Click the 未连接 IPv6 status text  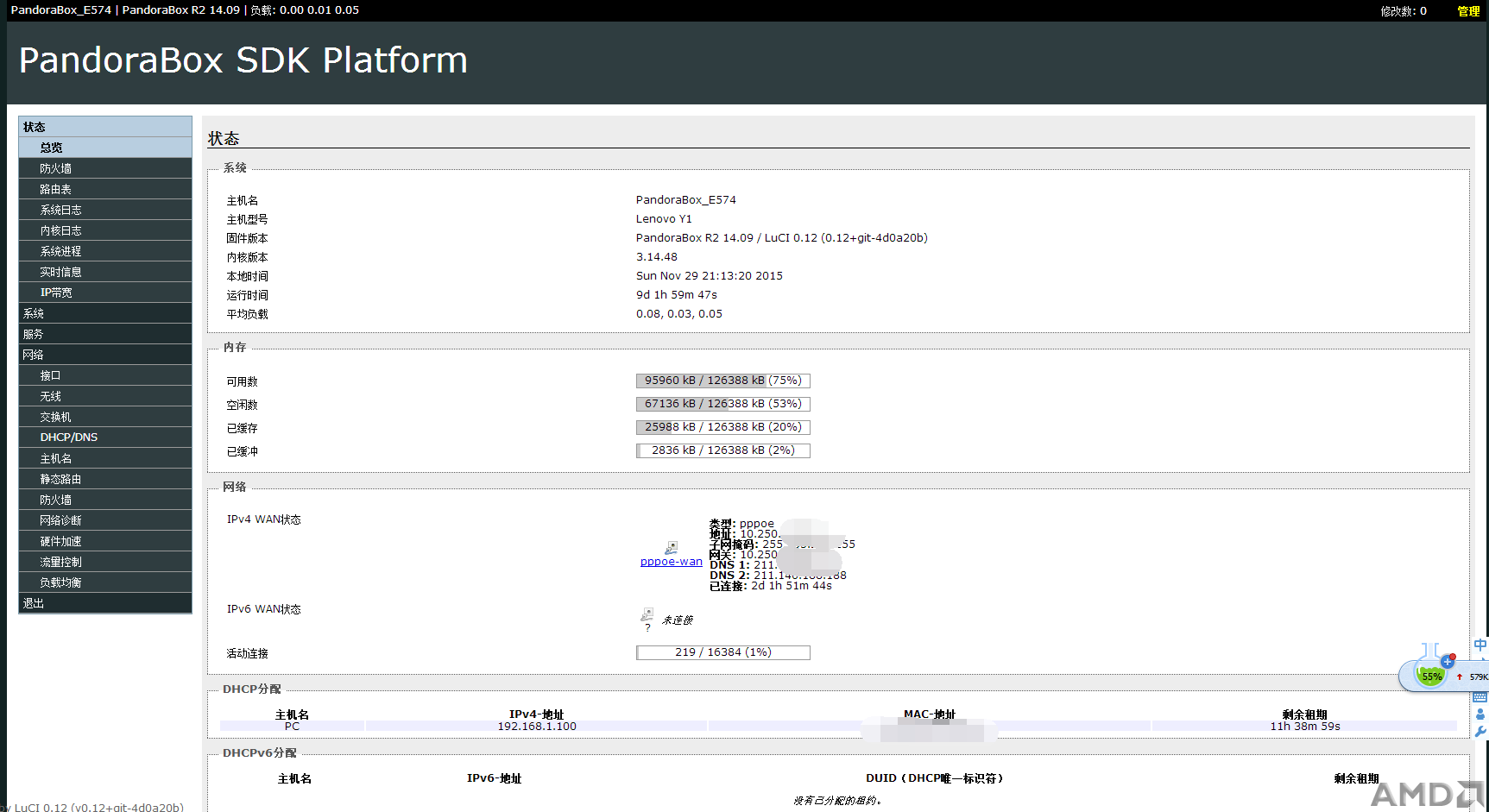(x=678, y=620)
